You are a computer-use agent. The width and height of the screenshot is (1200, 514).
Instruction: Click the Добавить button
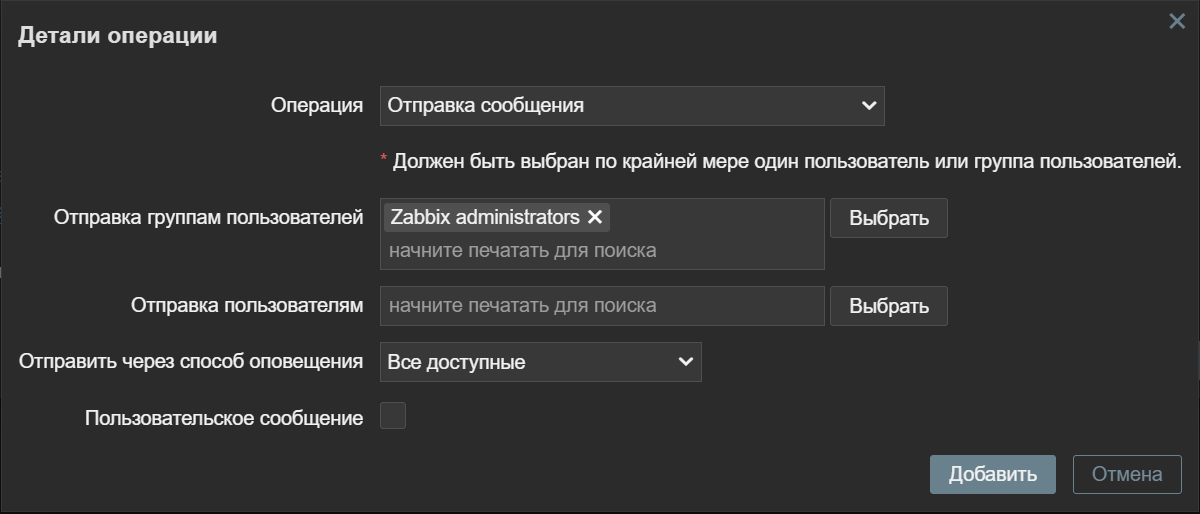(x=992, y=474)
